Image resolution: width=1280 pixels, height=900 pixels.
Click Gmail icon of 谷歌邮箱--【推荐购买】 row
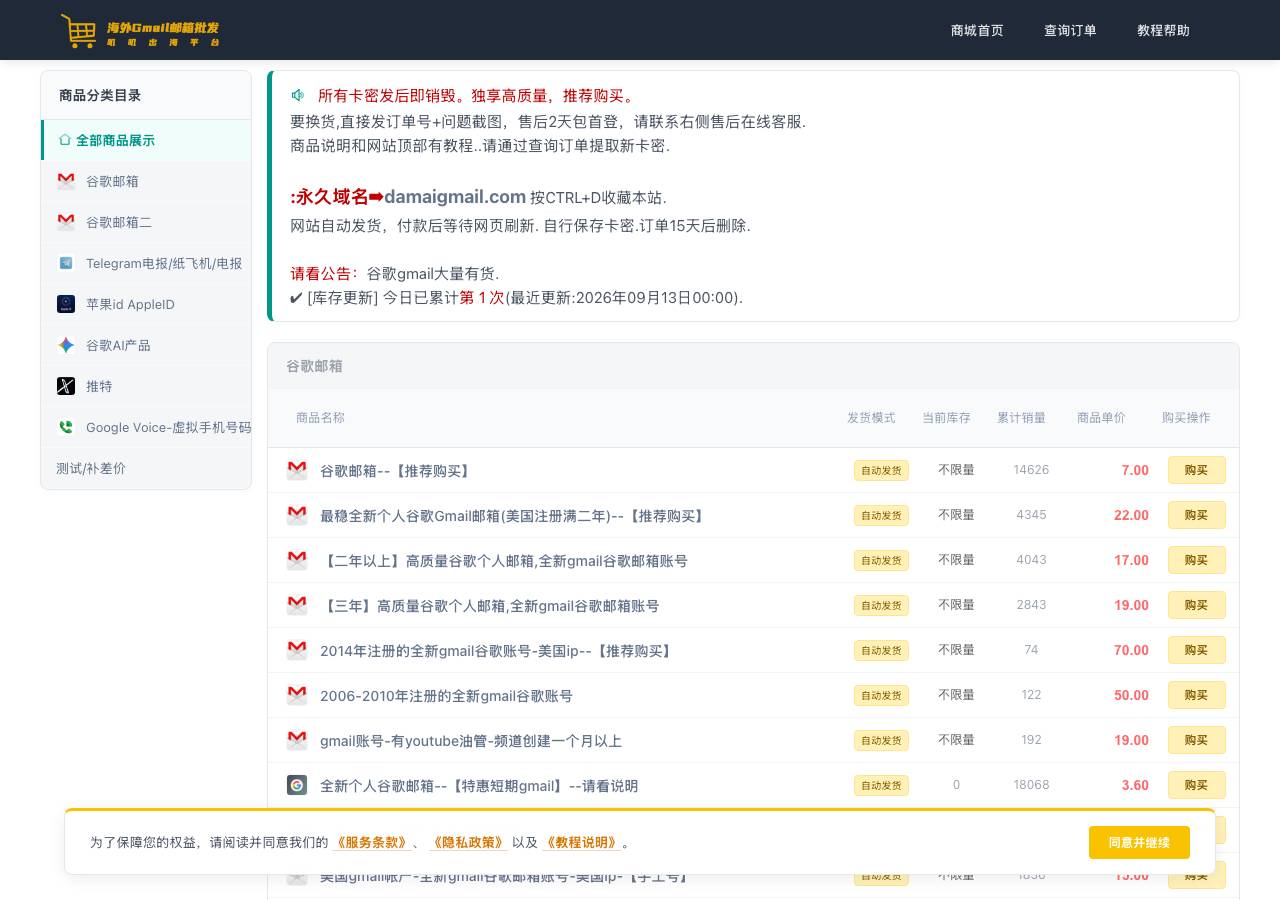pos(297,470)
